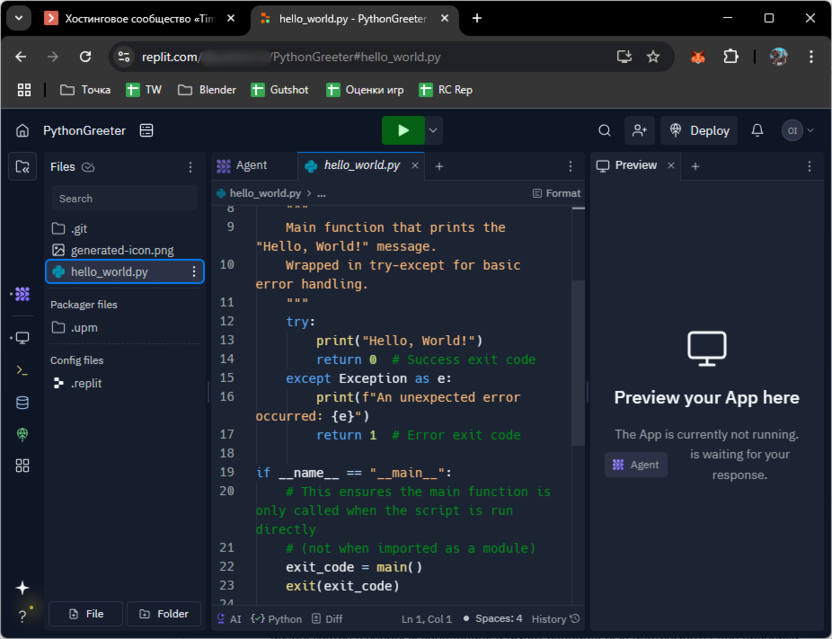Open the Database icon in left sidebar
Screen dimensions: 832x639
(22, 403)
